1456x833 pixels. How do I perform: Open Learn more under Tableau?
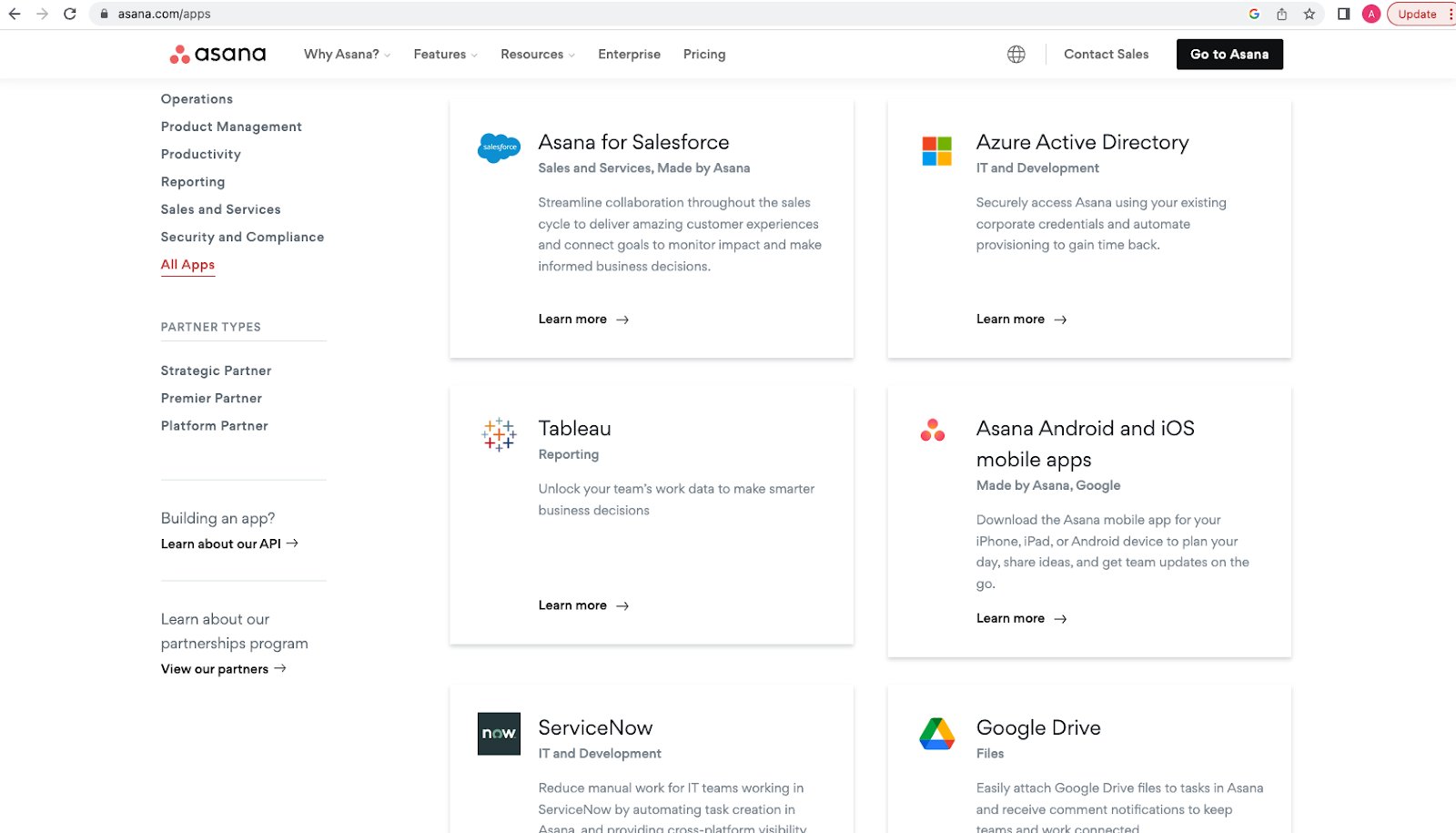[572, 604]
